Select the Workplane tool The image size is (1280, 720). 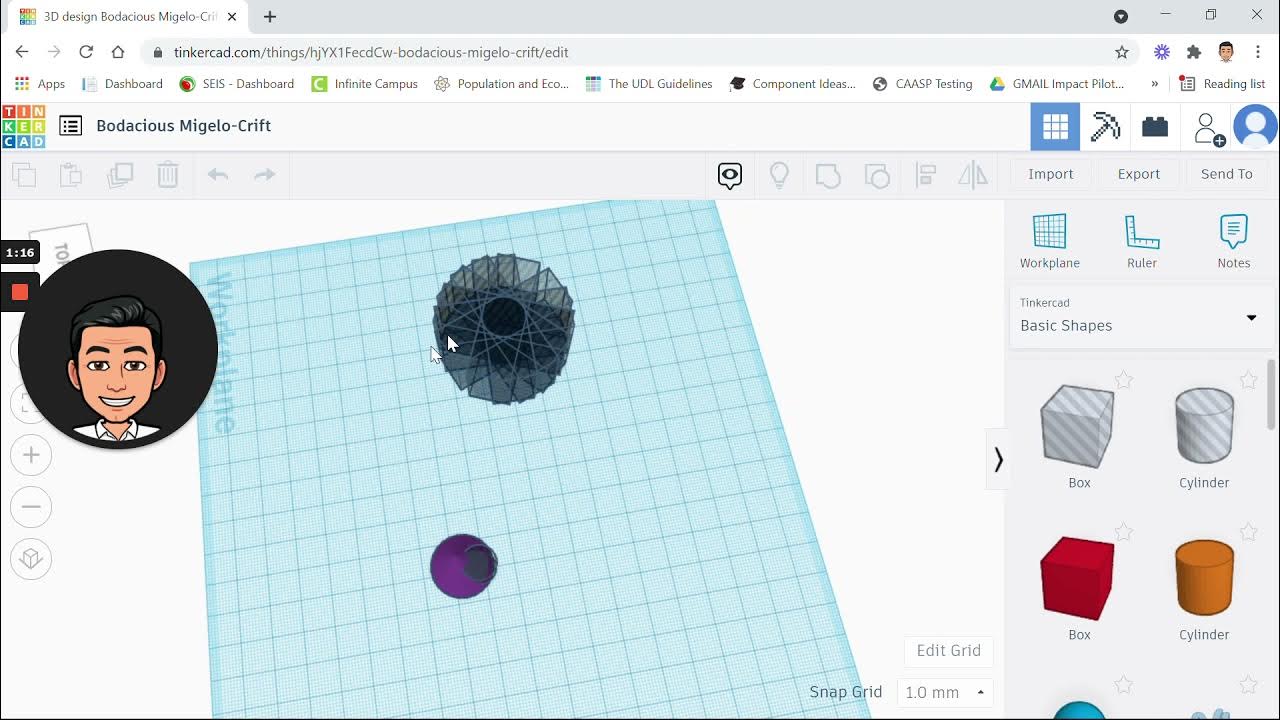tap(1050, 241)
